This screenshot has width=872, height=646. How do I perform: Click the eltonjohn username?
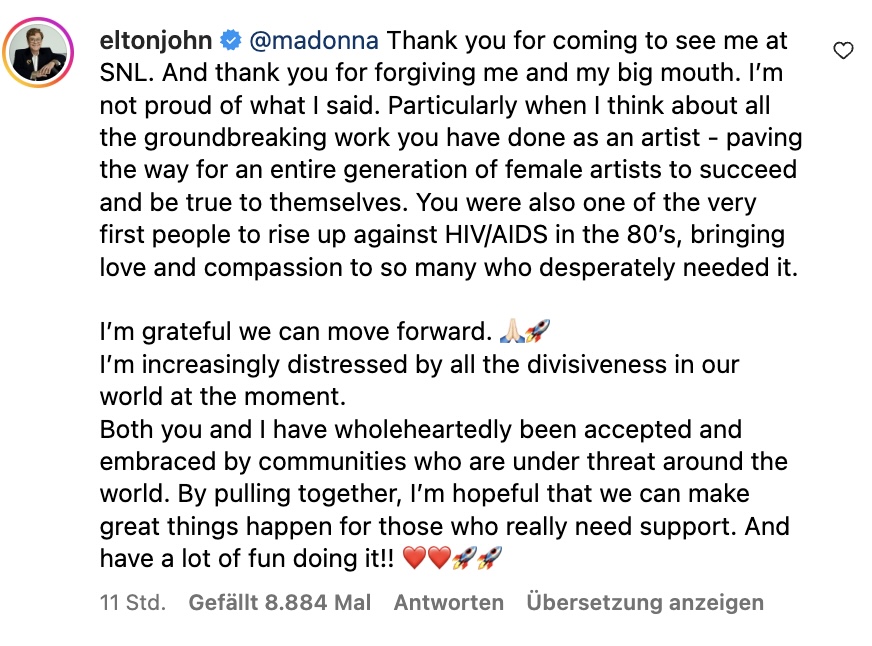156,41
